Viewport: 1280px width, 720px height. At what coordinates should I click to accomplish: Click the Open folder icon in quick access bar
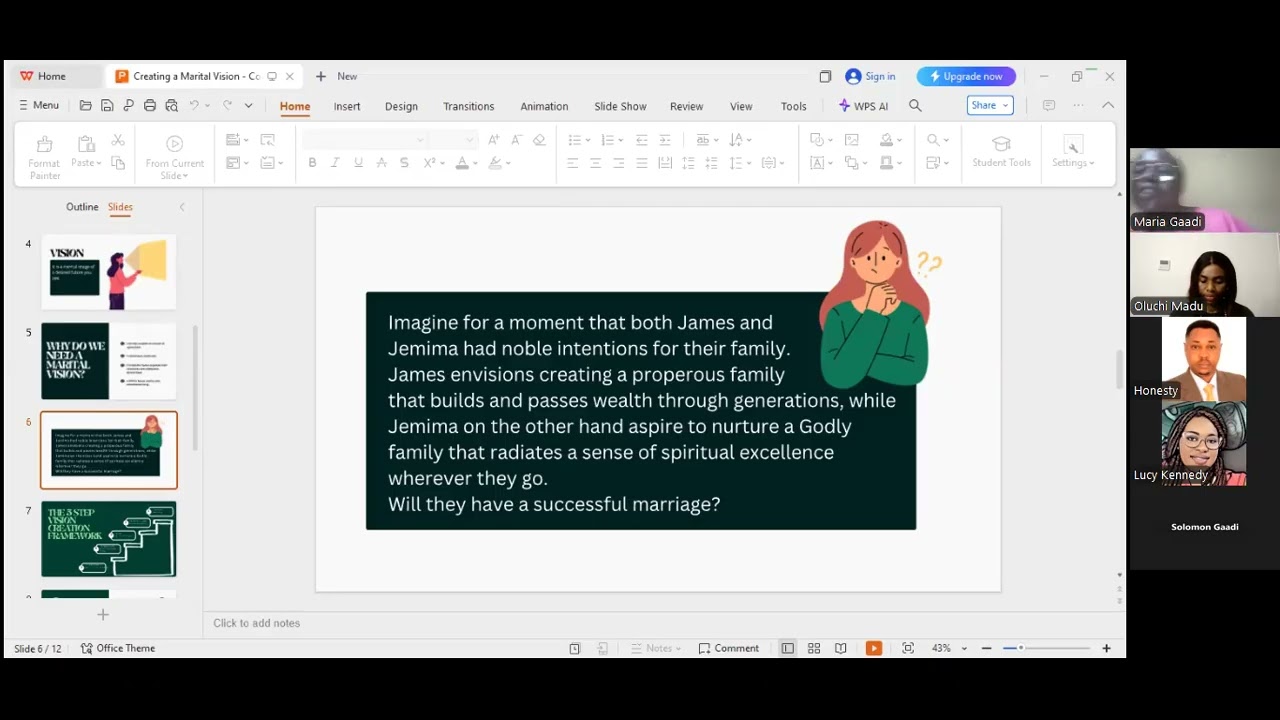tap(86, 105)
